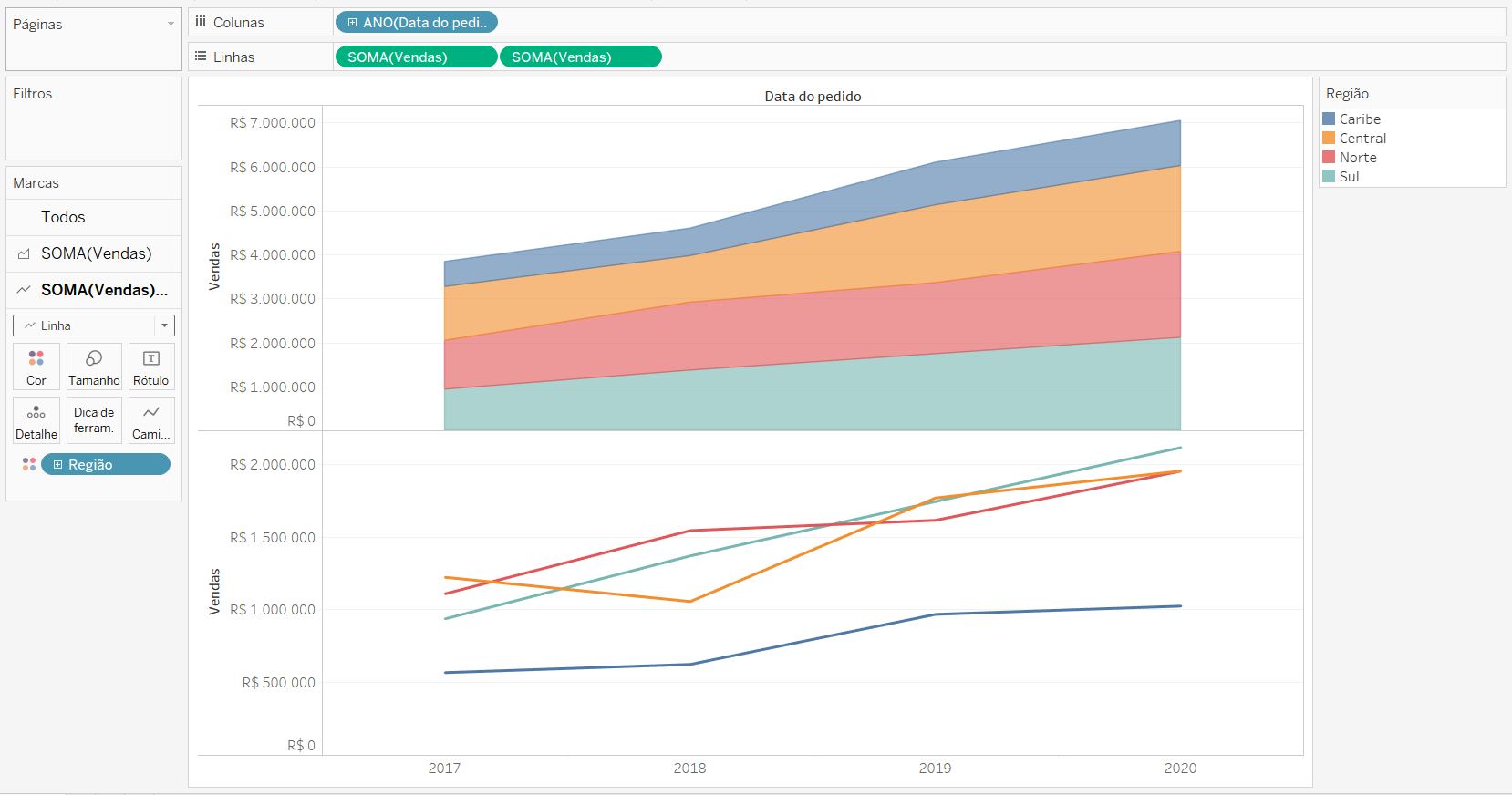Click the Data do pedido chart header
This screenshot has width=1512, height=795.
(813, 96)
